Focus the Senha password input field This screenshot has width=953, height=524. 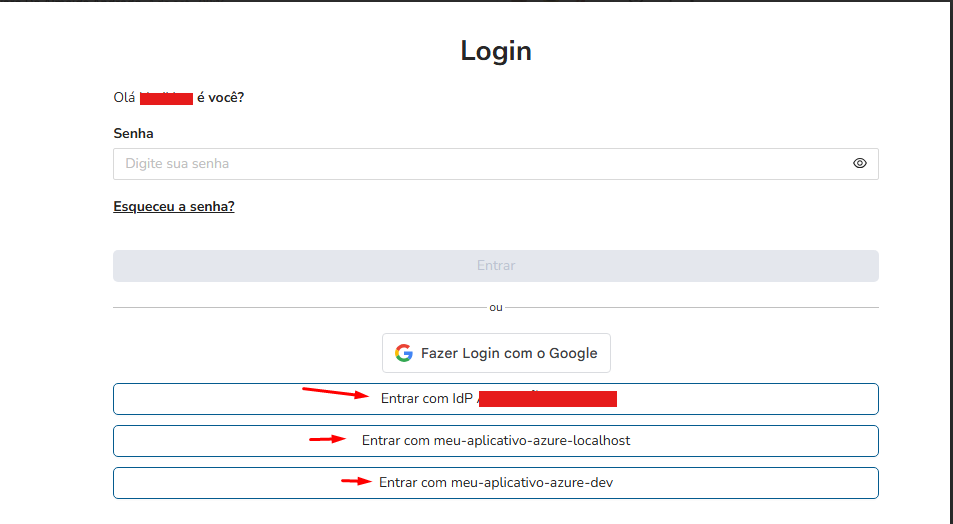click(x=480, y=164)
